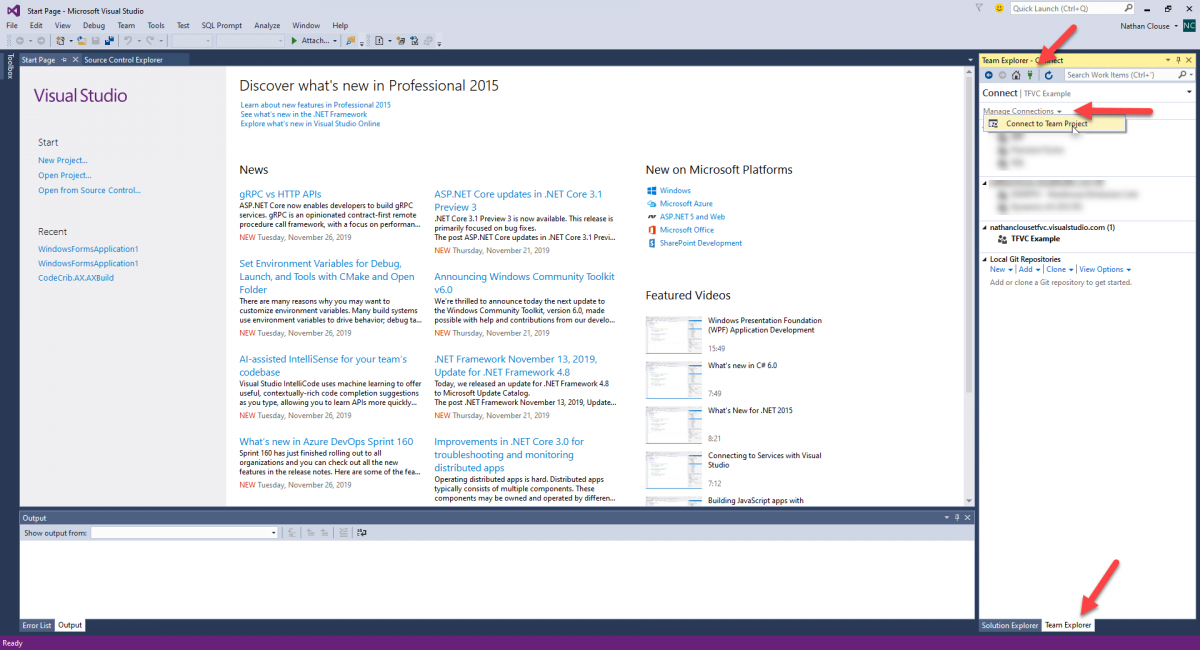Open View Options dropdown in Team Explorer
The width and height of the screenshot is (1200, 650).
click(1104, 270)
